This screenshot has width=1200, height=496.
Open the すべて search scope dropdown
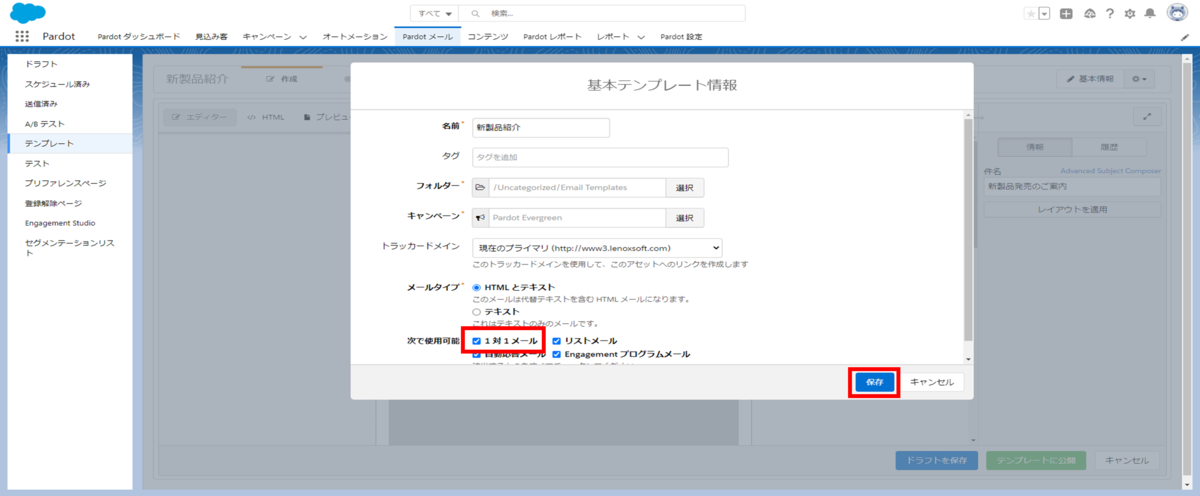click(433, 13)
